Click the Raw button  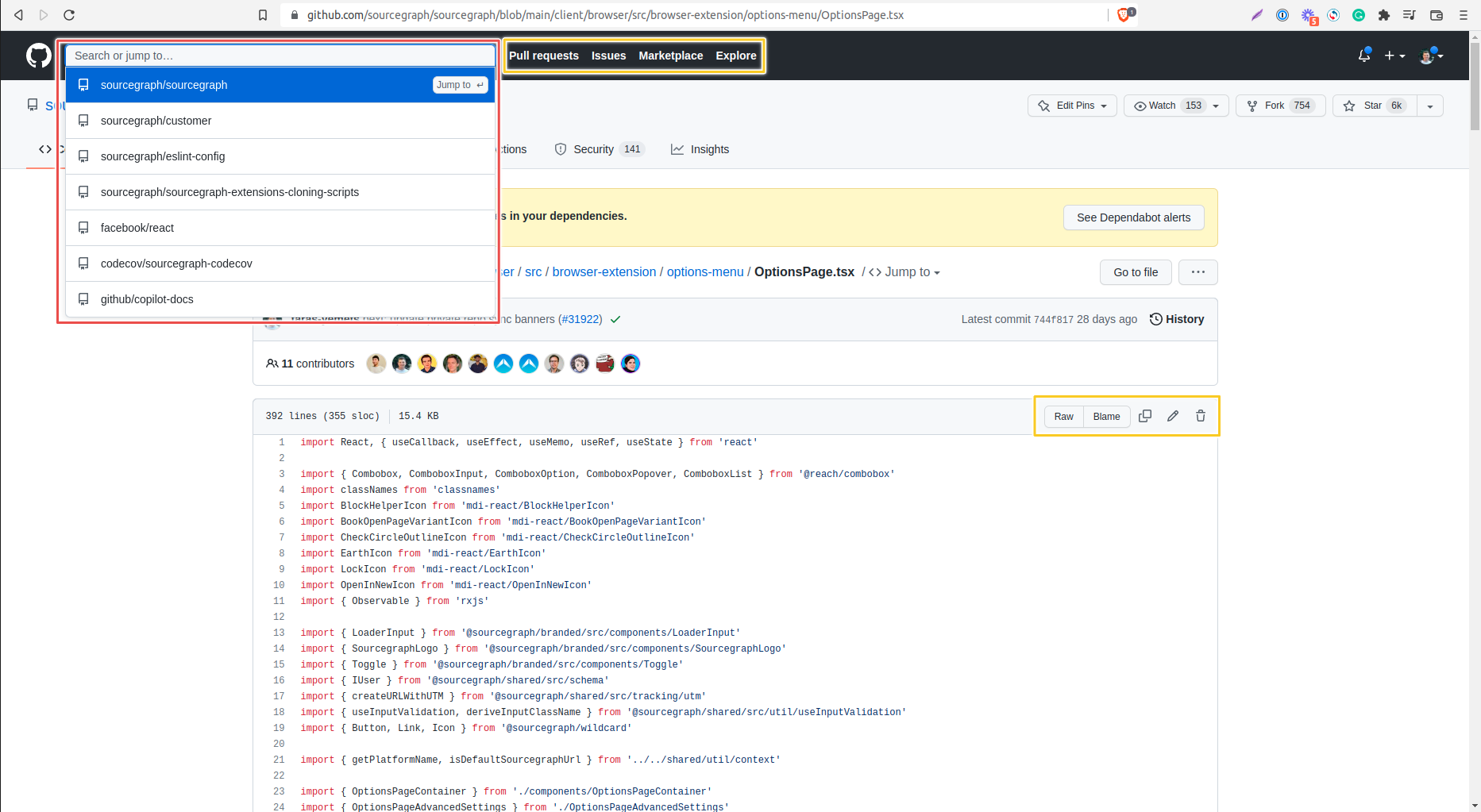click(1064, 417)
